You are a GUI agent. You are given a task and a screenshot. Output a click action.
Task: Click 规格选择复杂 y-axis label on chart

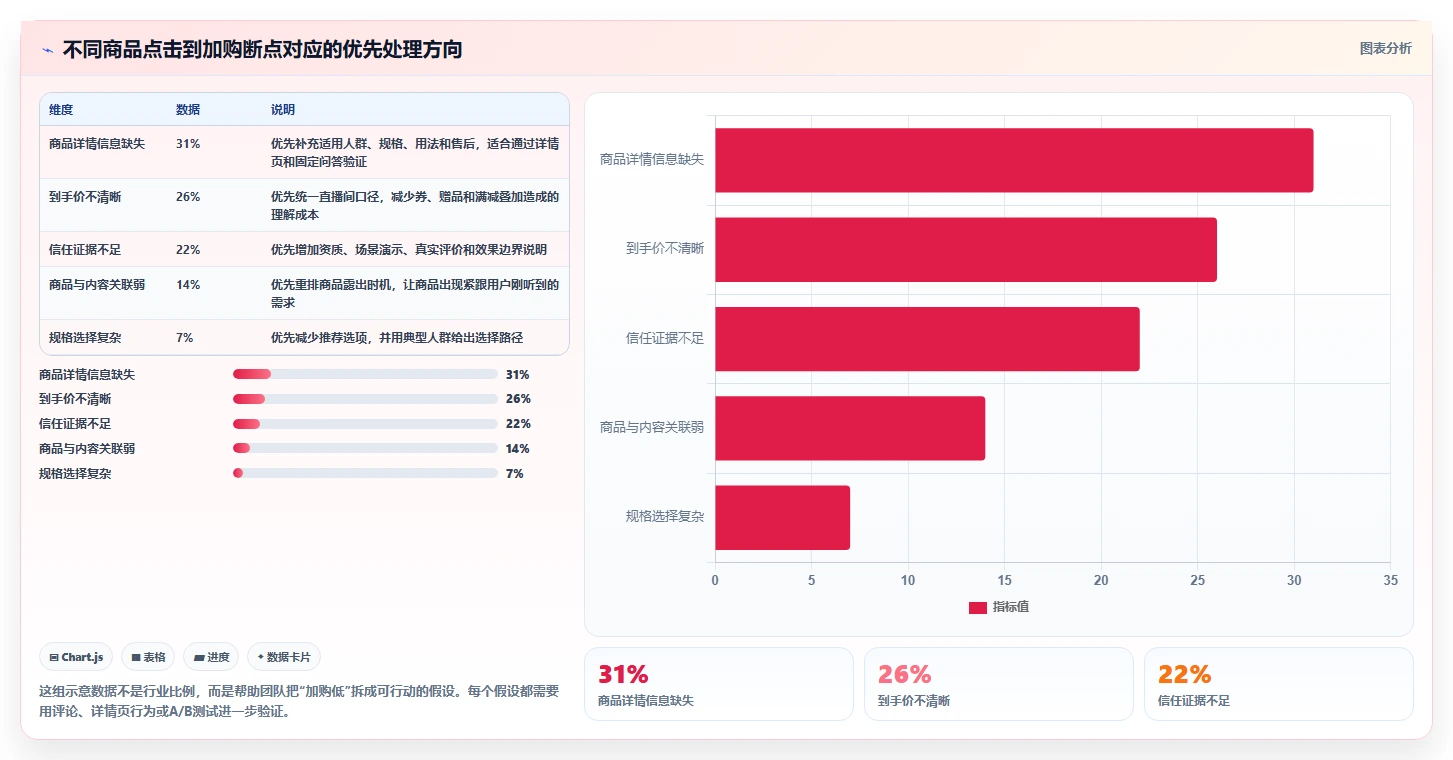665,517
